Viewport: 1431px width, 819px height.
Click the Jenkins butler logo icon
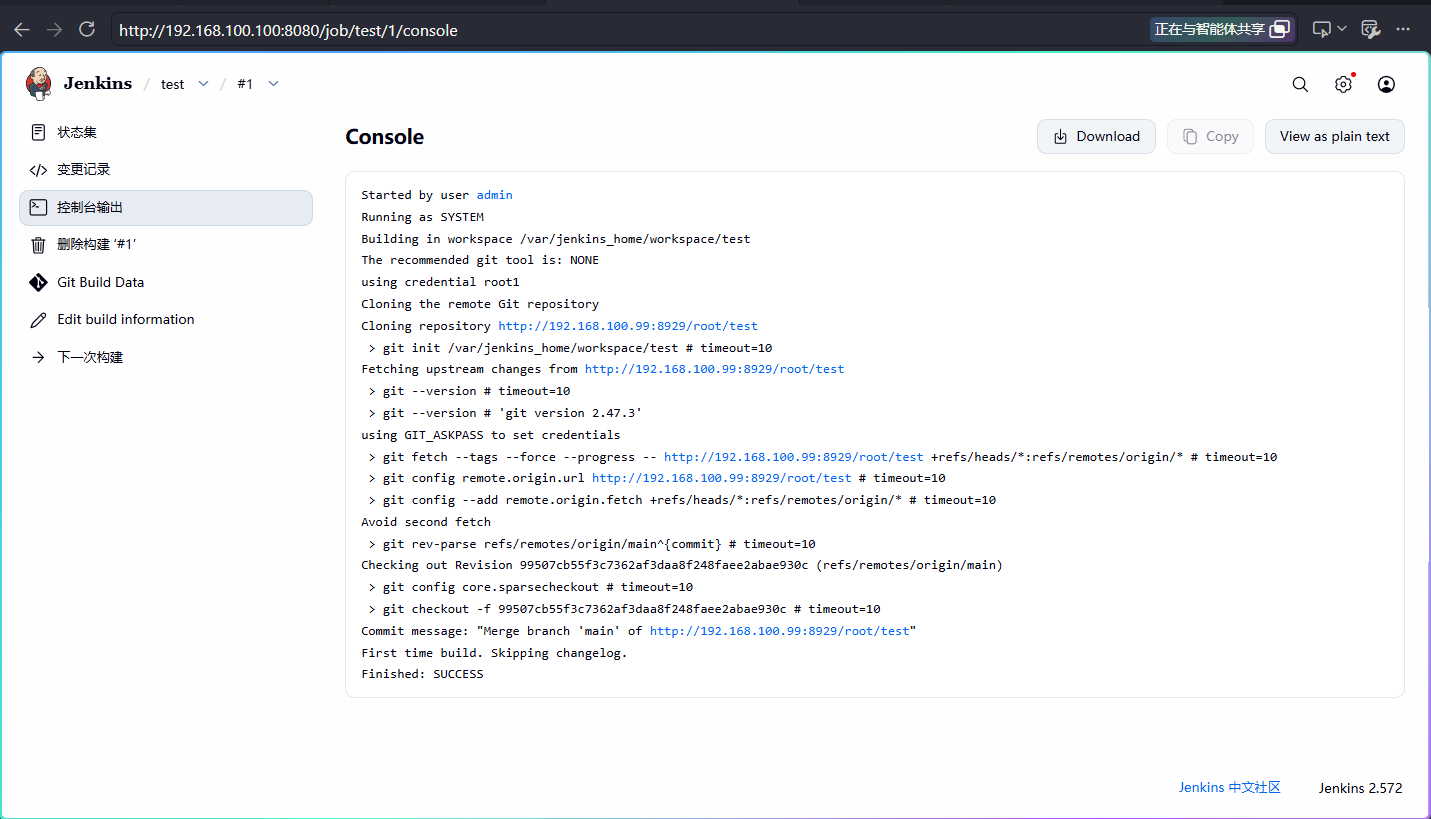39,84
